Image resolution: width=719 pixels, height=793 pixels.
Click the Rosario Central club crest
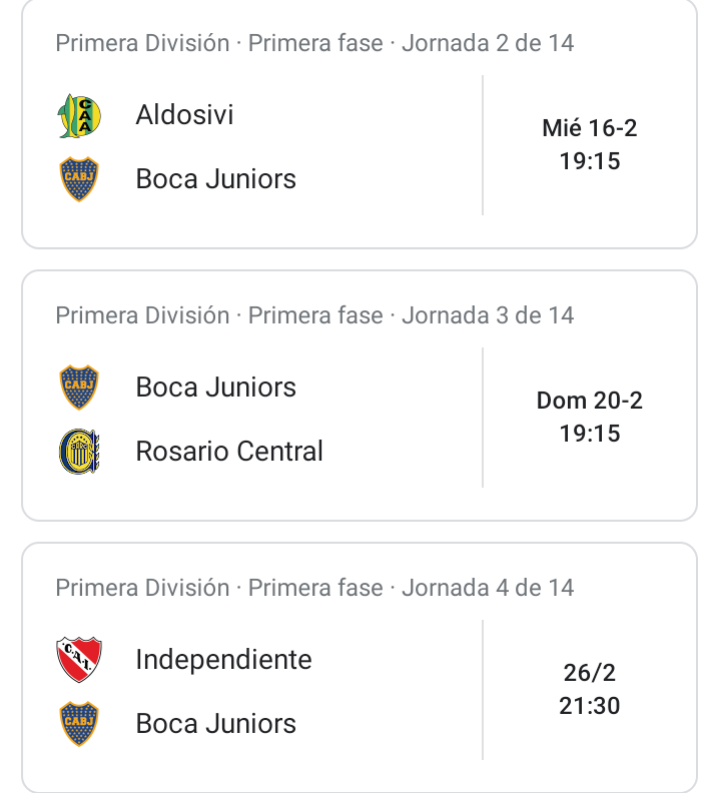(79, 451)
